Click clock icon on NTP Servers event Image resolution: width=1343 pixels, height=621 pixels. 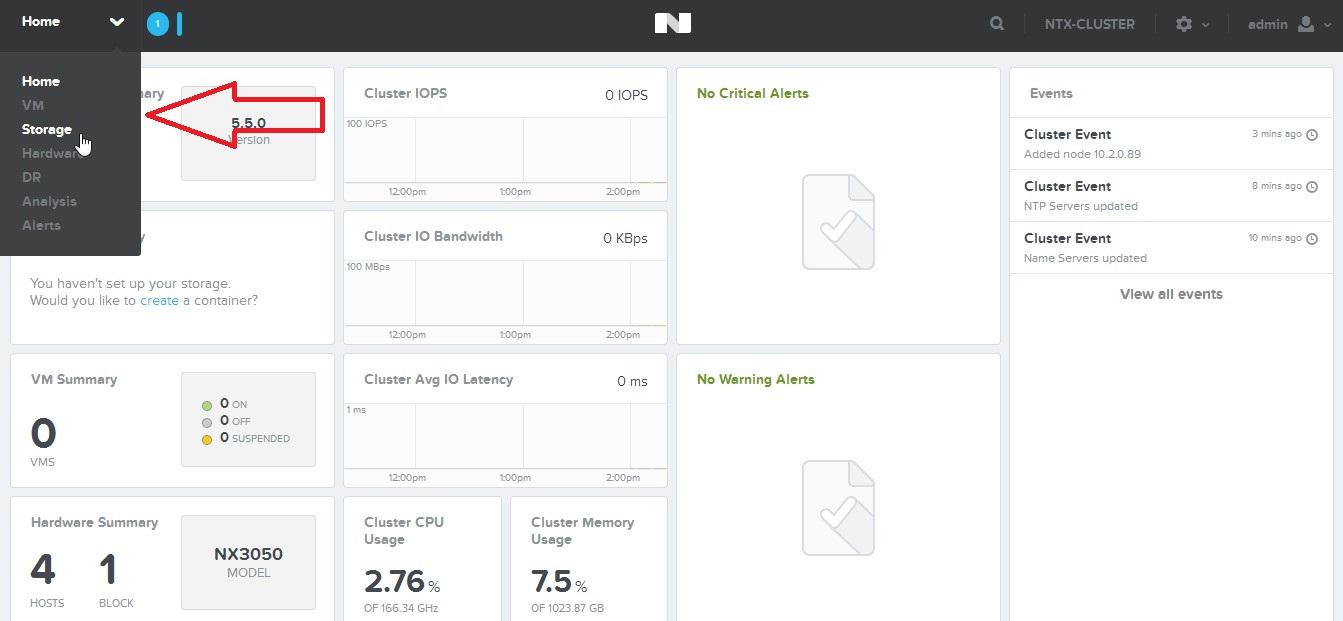coord(1313,186)
